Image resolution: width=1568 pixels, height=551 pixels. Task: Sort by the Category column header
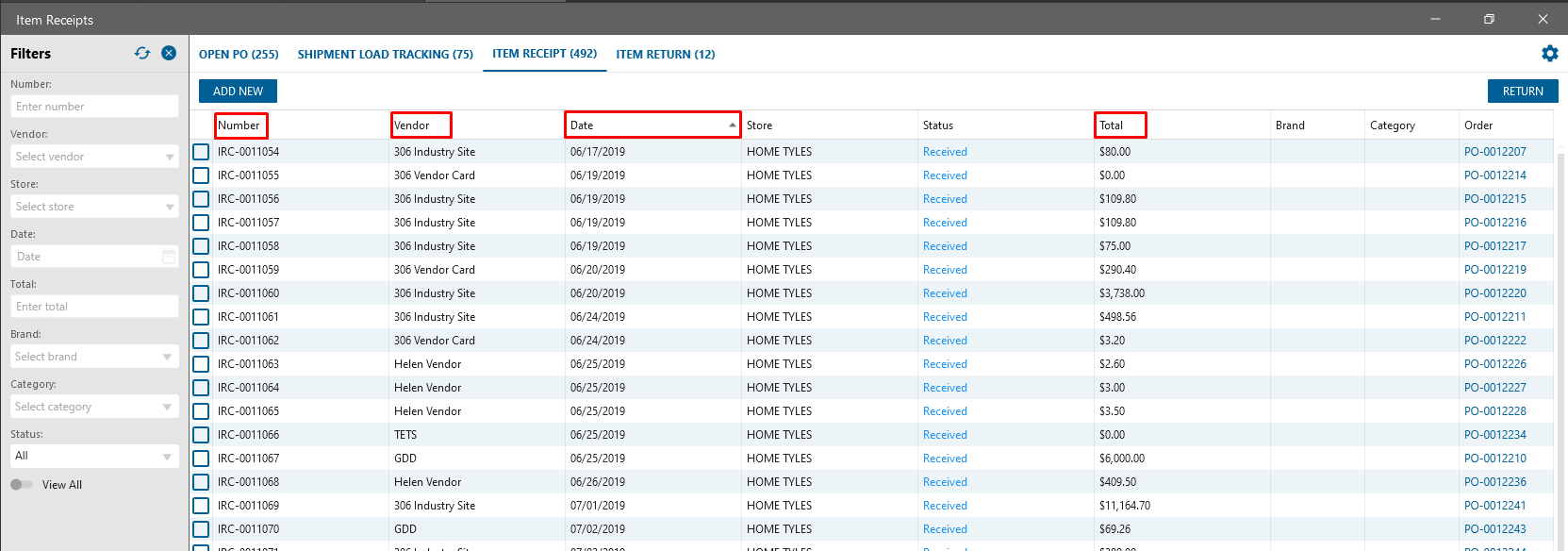pos(1392,125)
